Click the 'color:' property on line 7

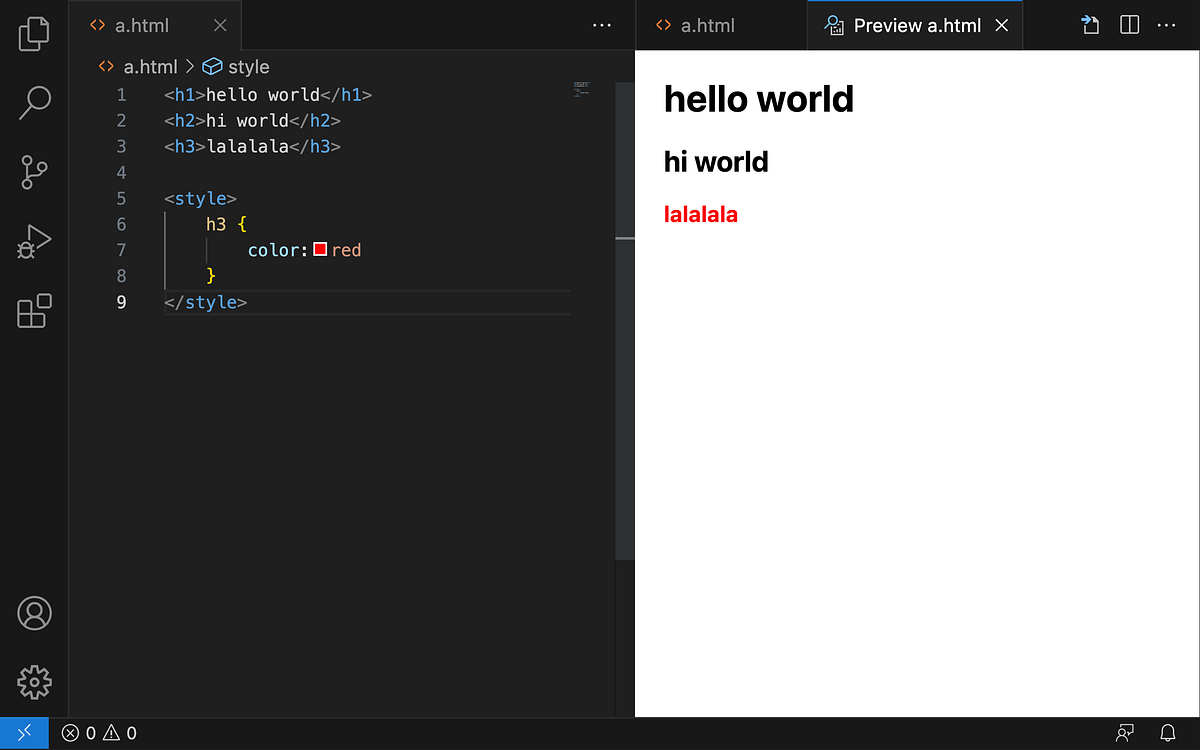click(x=278, y=250)
